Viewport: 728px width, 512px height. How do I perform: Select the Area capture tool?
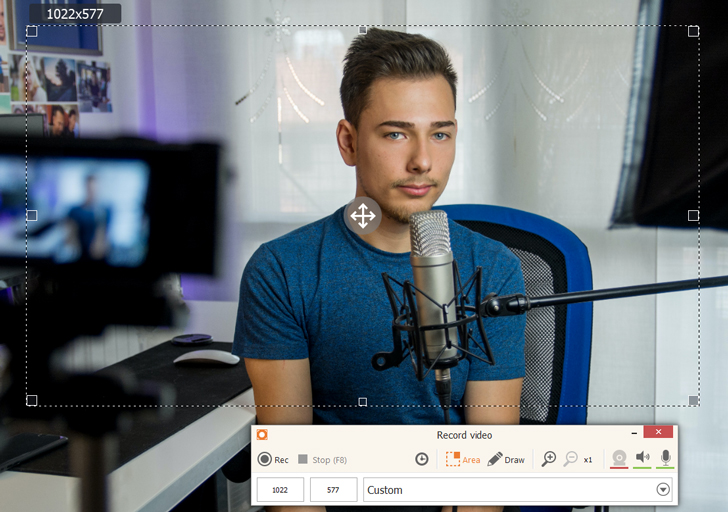(x=462, y=459)
